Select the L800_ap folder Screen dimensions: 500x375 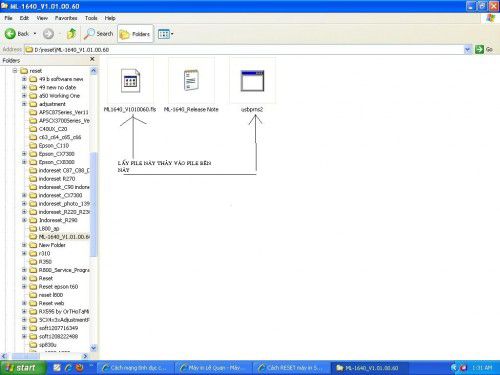click(x=49, y=228)
